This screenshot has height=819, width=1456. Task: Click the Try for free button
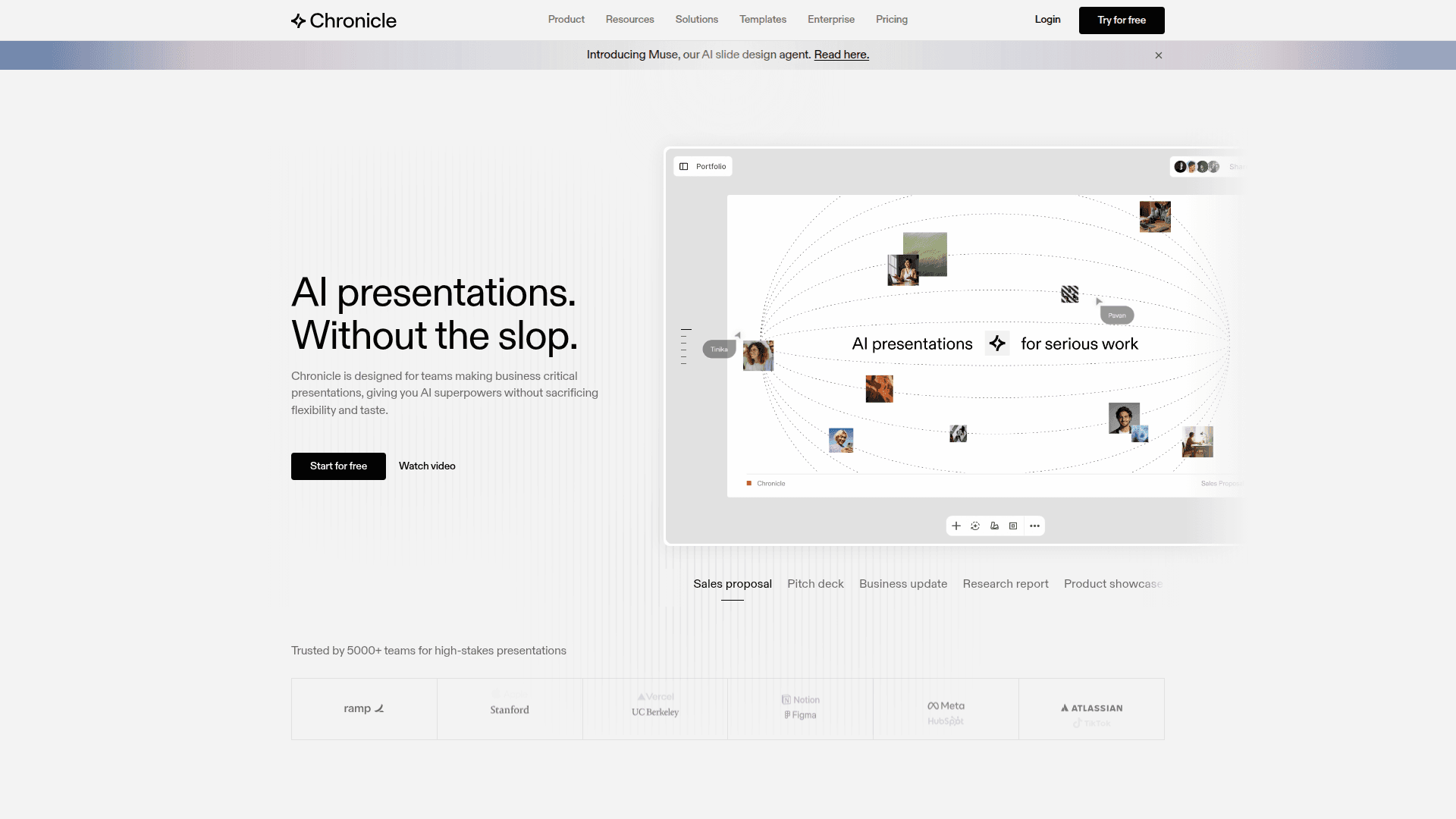[x=1121, y=20]
